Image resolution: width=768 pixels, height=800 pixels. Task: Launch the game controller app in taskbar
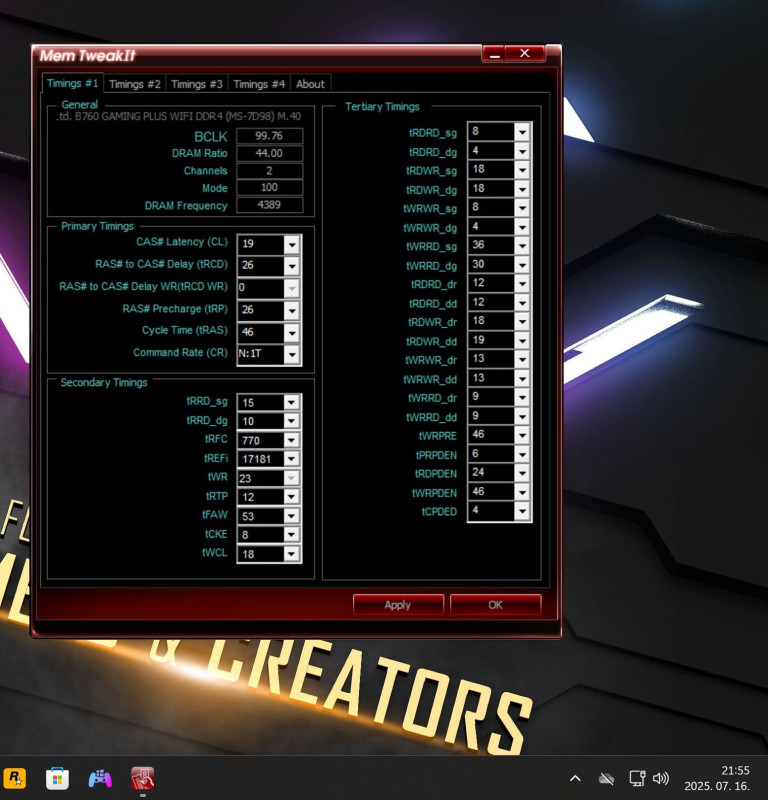tap(100, 779)
